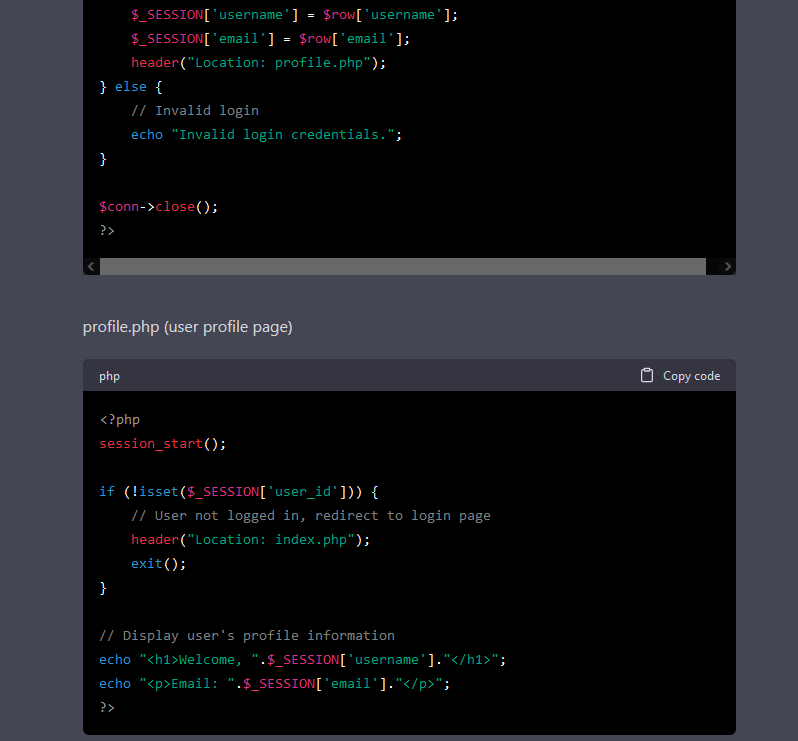Click the 'Invalid login credentials.' echo line
This screenshot has width=798, height=741.
click(x=266, y=134)
